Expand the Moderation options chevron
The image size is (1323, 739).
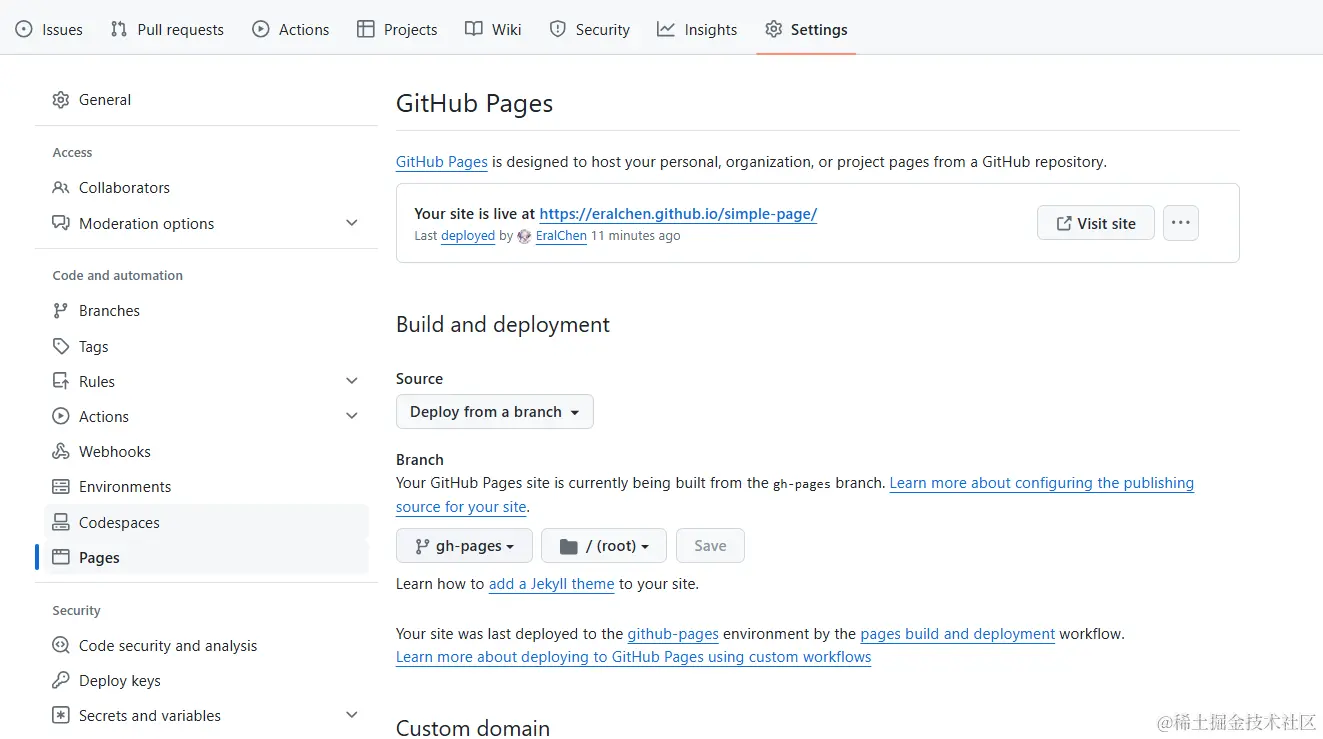pos(352,223)
